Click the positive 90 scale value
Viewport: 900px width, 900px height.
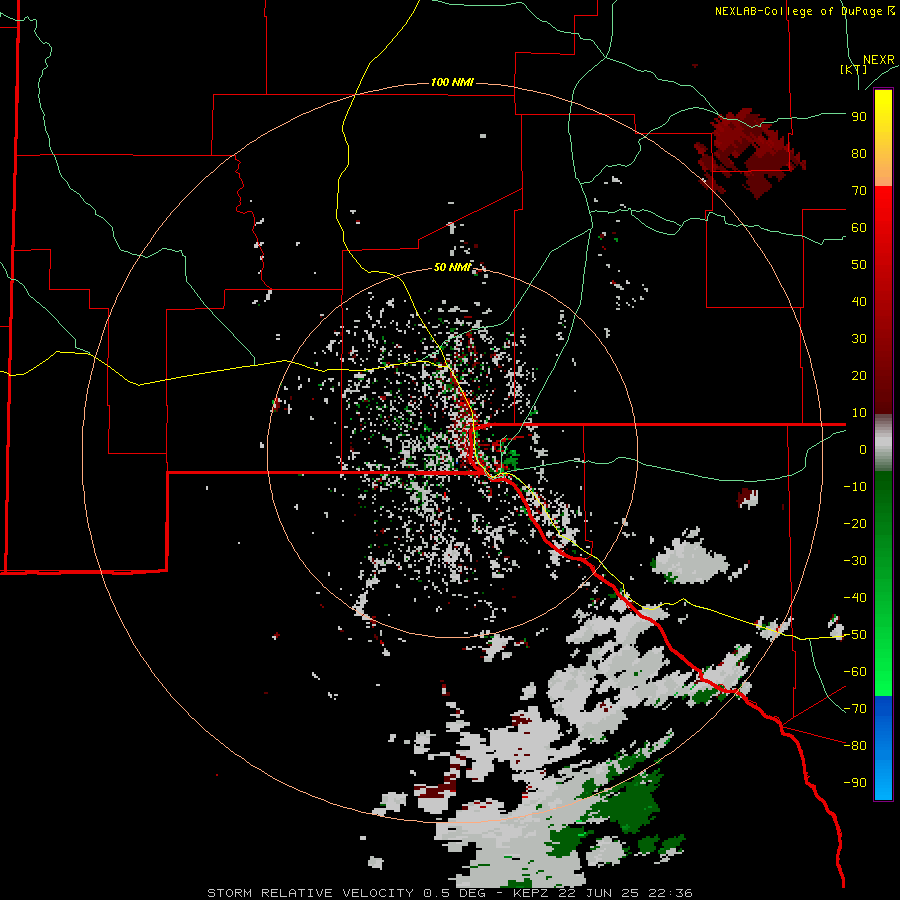(x=859, y=117)
